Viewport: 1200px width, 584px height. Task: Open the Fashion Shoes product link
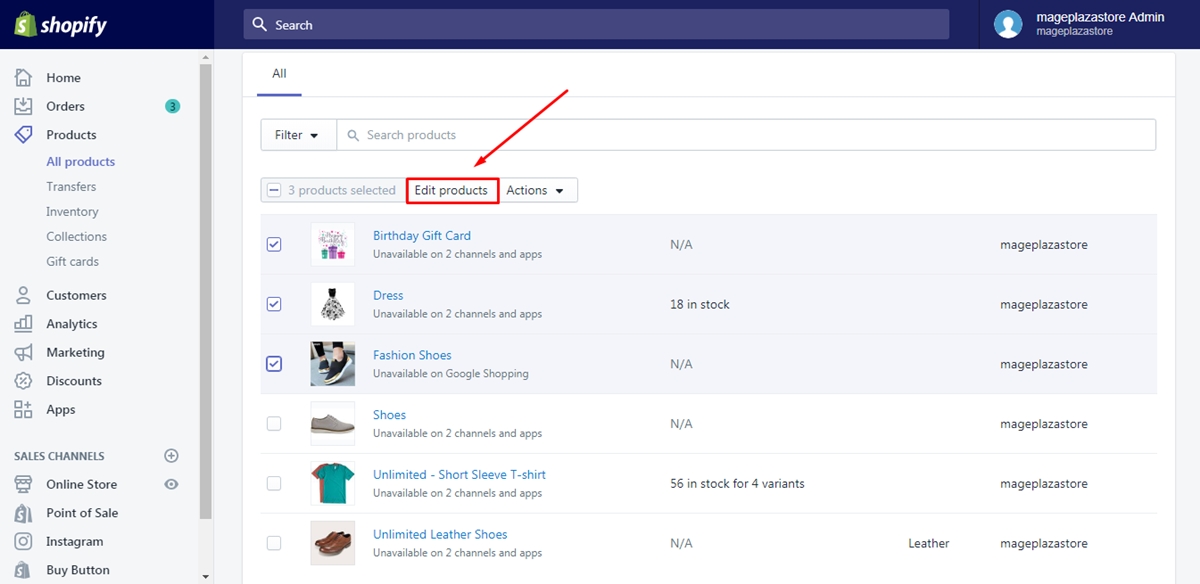[412, 355]
